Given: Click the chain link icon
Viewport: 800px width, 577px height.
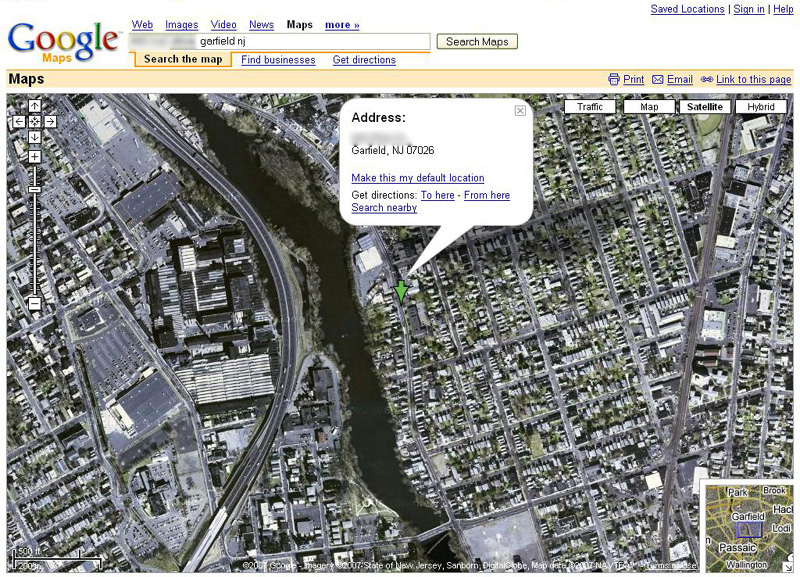Looking at the screenshot, I should click(707, 79).
